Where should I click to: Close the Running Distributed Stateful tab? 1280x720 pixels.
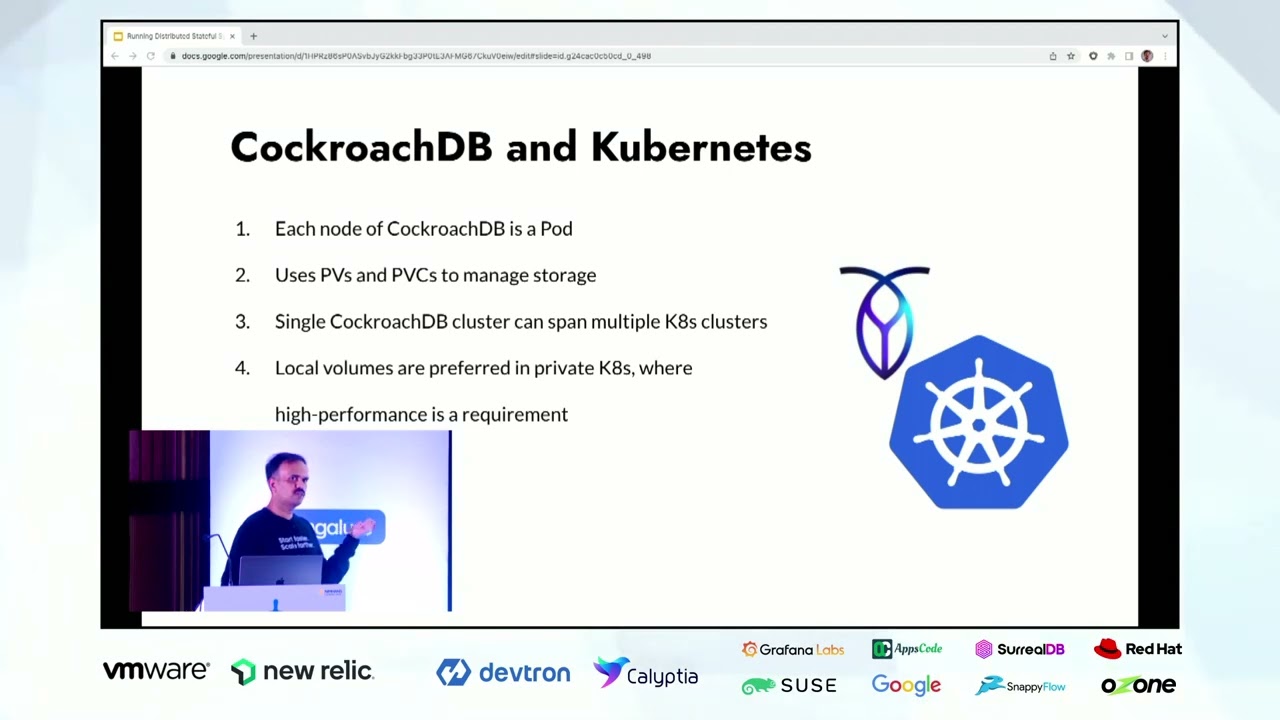232,36
